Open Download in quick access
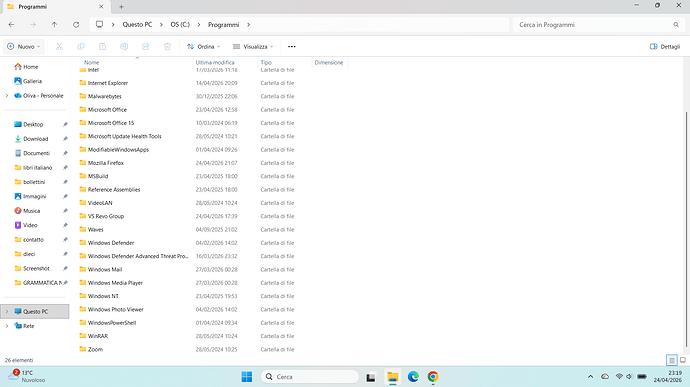This screenshot has height=387, width=690. [x=32, y=139]
